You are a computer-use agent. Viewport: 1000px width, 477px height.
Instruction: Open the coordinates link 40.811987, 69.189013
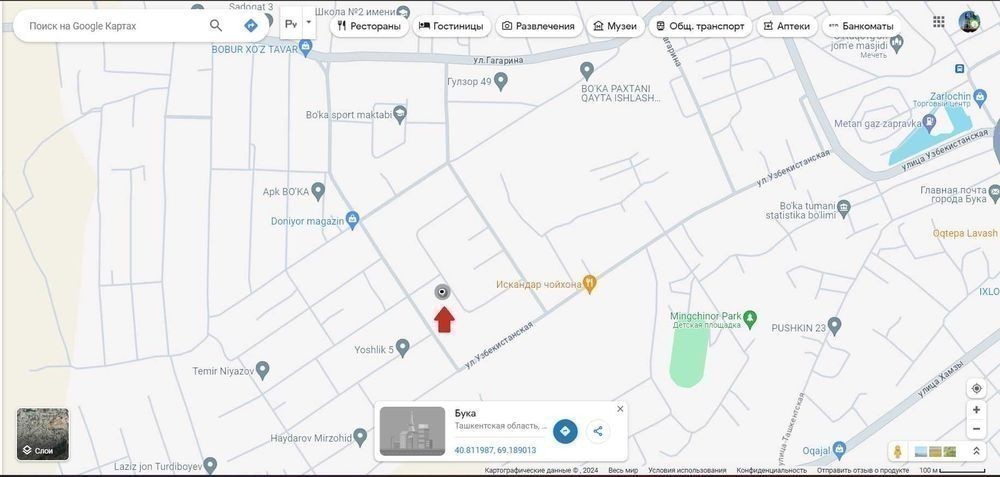point(495,450)
